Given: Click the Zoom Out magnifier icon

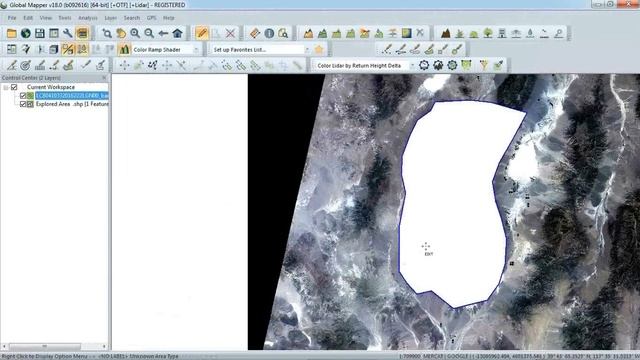Looking at the screenshot, I should point(149,33).
